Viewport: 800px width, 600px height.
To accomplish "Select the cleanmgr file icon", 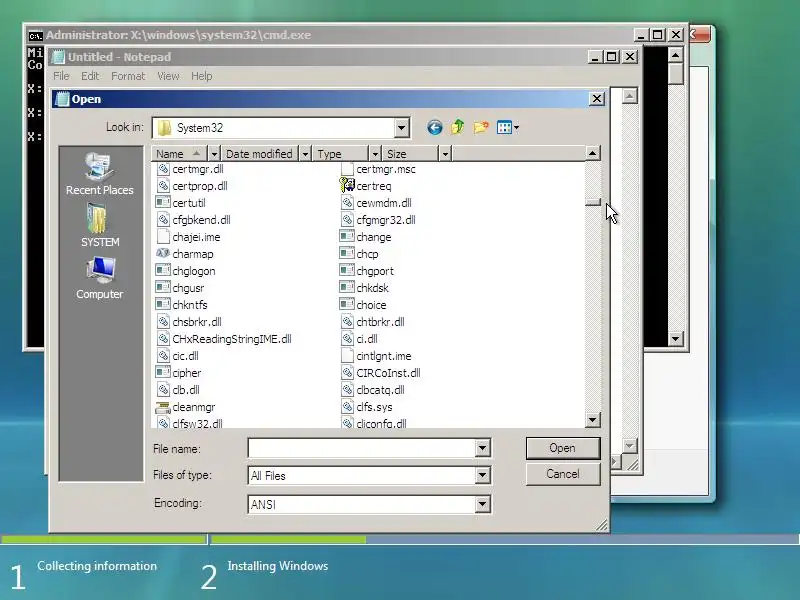I will [x=163, y=407].
